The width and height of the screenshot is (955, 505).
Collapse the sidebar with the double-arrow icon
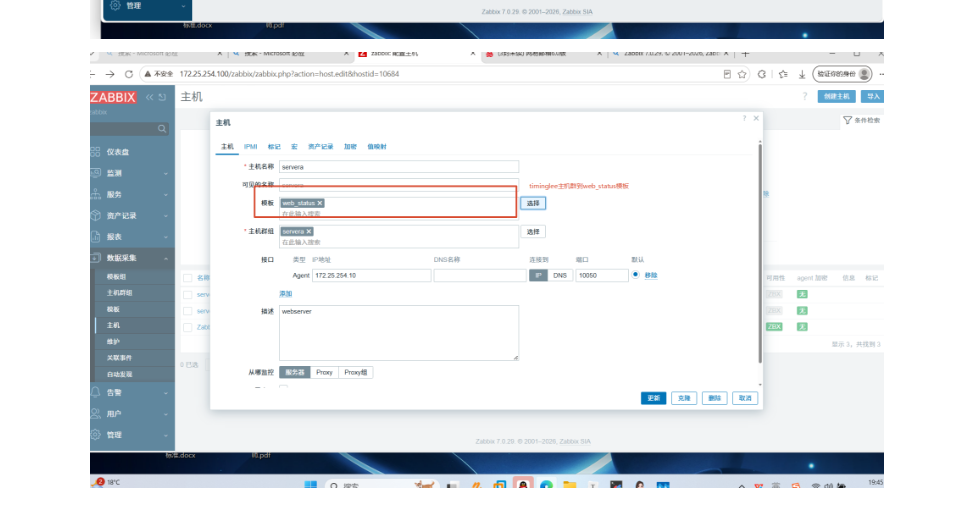point(150,97)
